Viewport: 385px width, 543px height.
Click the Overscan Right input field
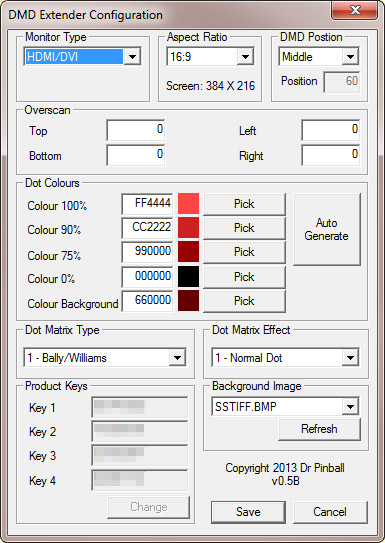330,155
